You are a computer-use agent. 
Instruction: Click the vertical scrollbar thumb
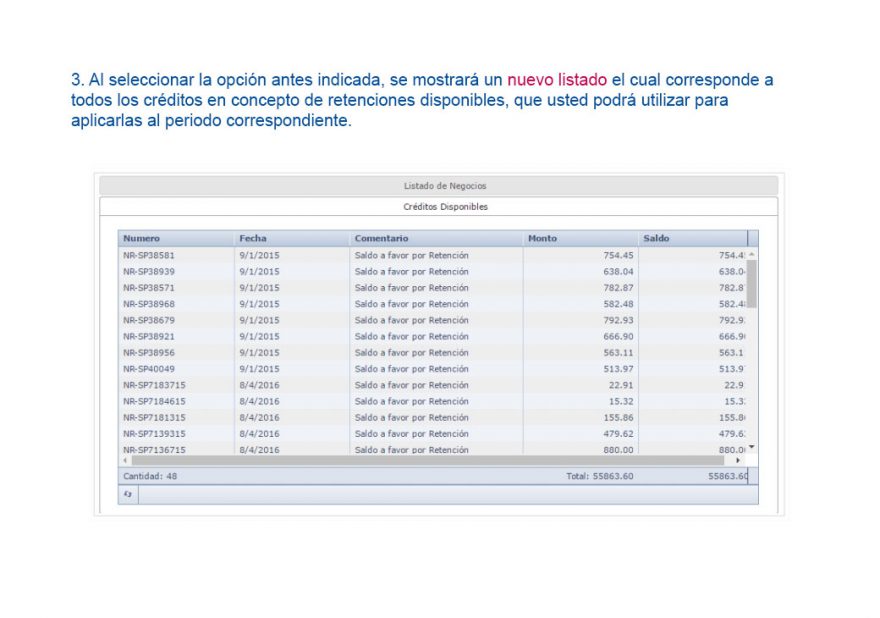coord(752,284)
